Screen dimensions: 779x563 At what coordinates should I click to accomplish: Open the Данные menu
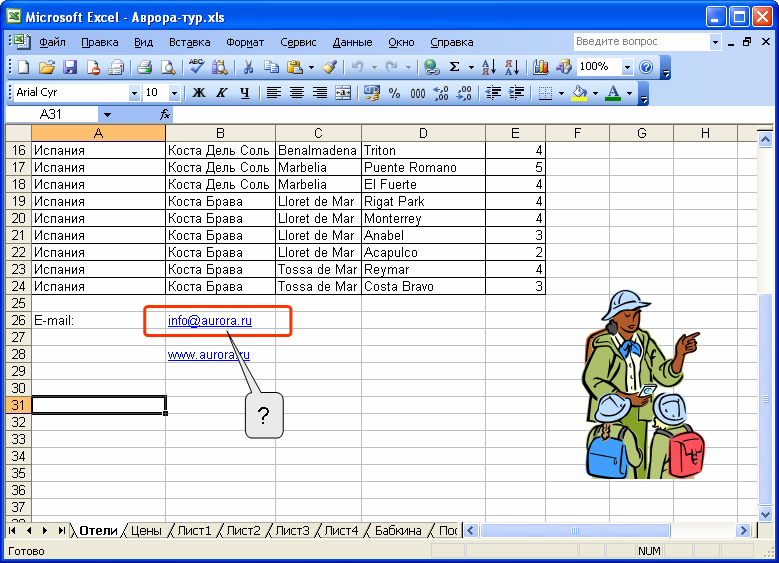[x=352, y=42]
